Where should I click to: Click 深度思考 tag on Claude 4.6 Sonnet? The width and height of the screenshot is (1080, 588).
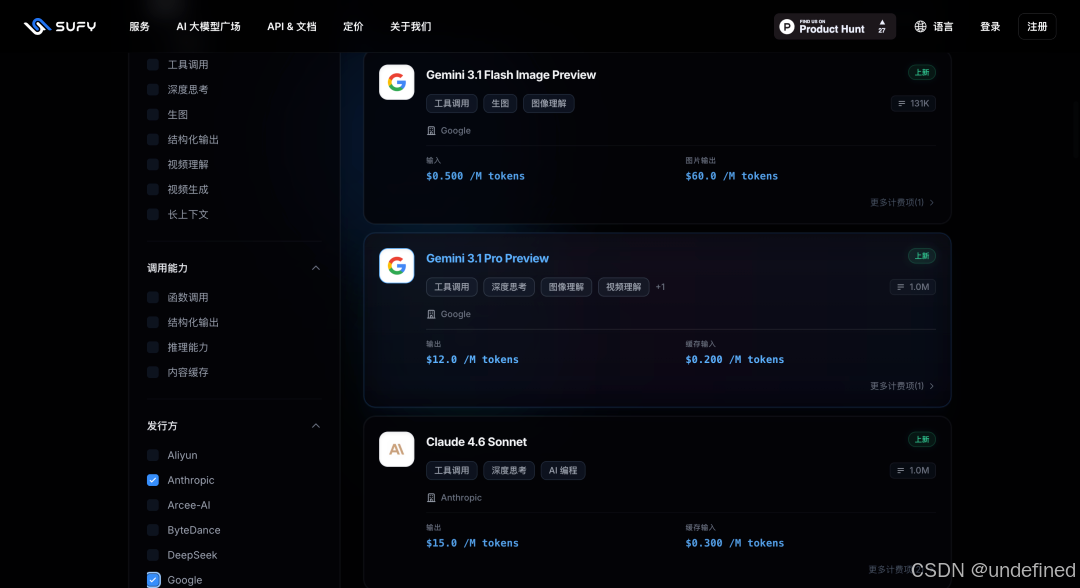(x=509, y=470)
